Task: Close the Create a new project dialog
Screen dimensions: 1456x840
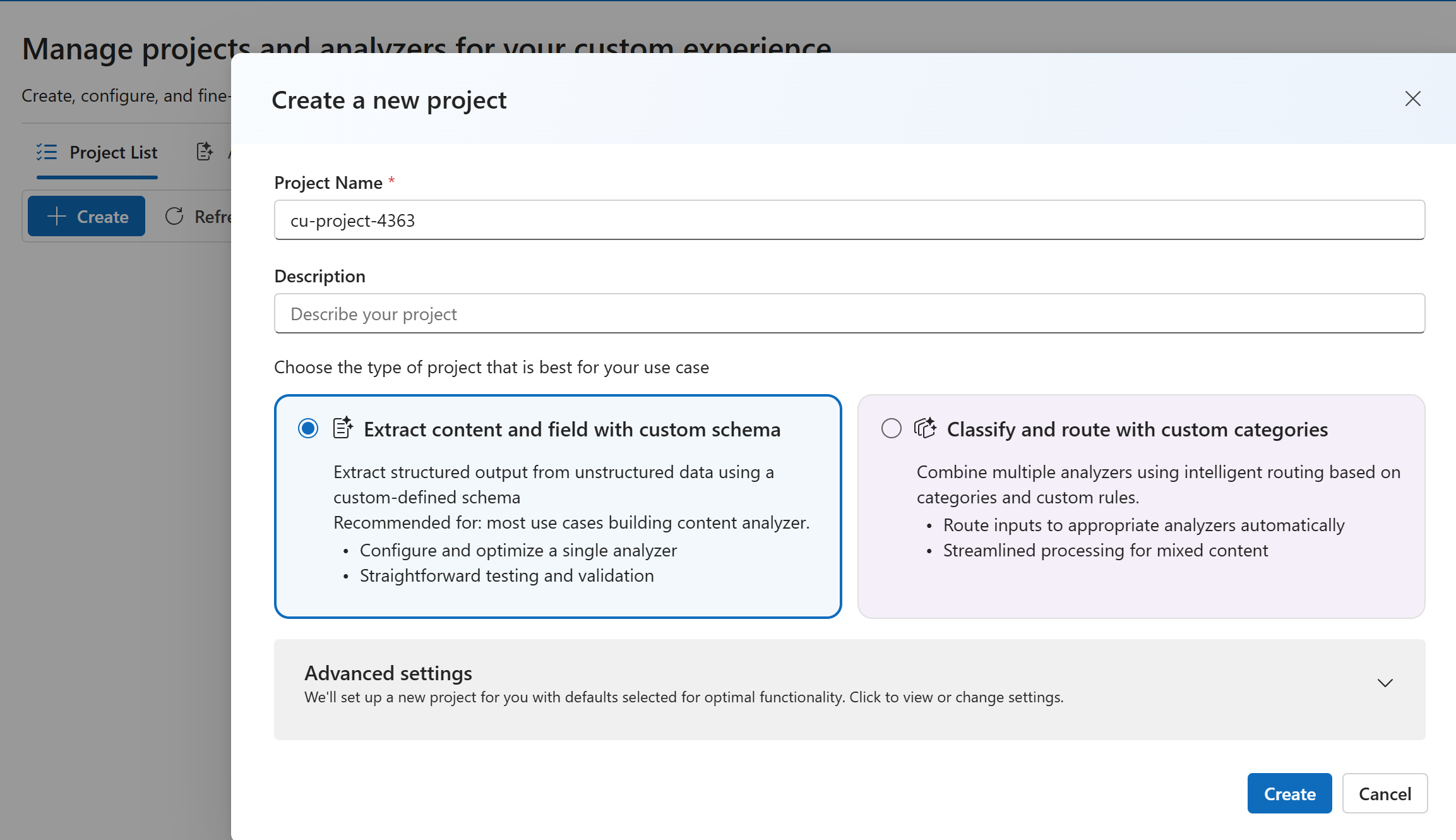Action: coord(1412,99)
